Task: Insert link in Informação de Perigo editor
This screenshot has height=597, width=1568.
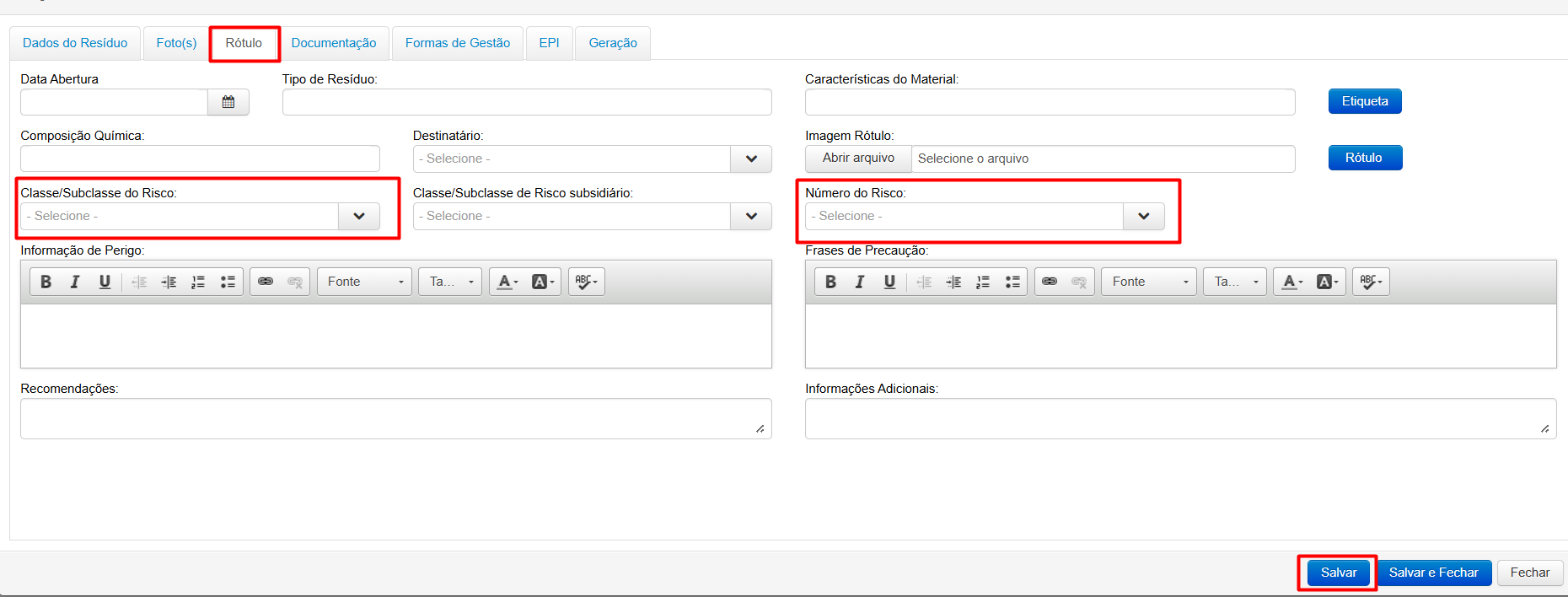Action: click(x=266, y=282)
